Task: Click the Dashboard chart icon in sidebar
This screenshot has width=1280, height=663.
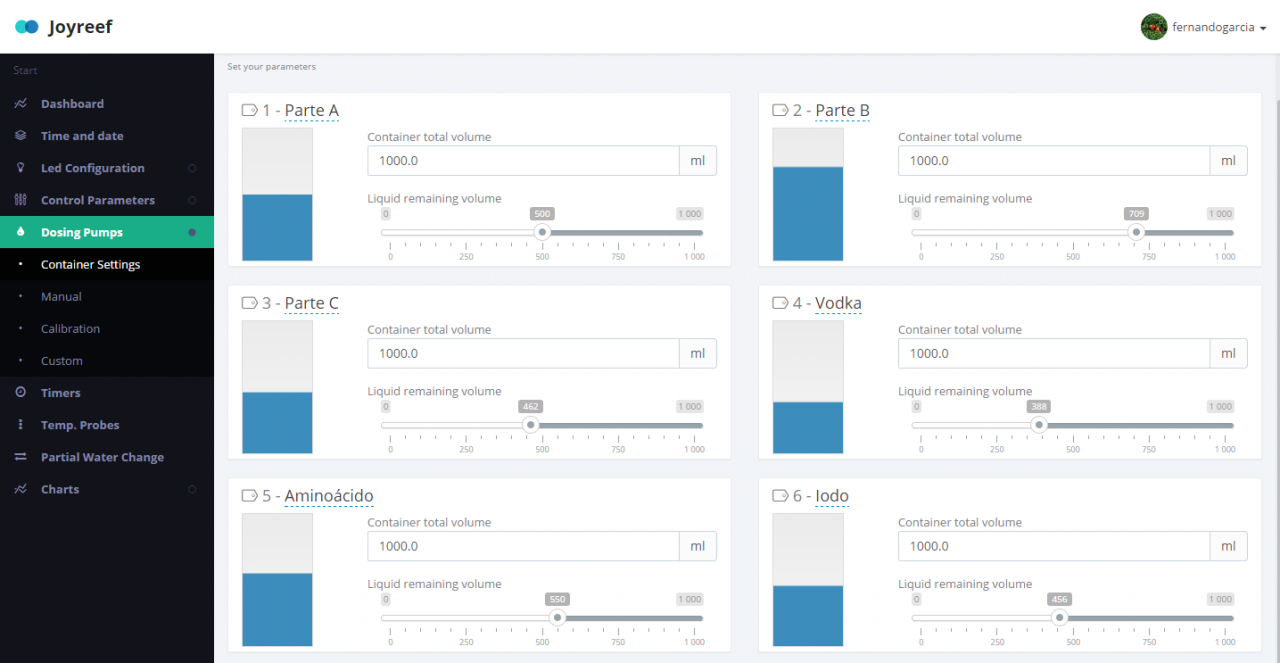Action: [21, 104]
